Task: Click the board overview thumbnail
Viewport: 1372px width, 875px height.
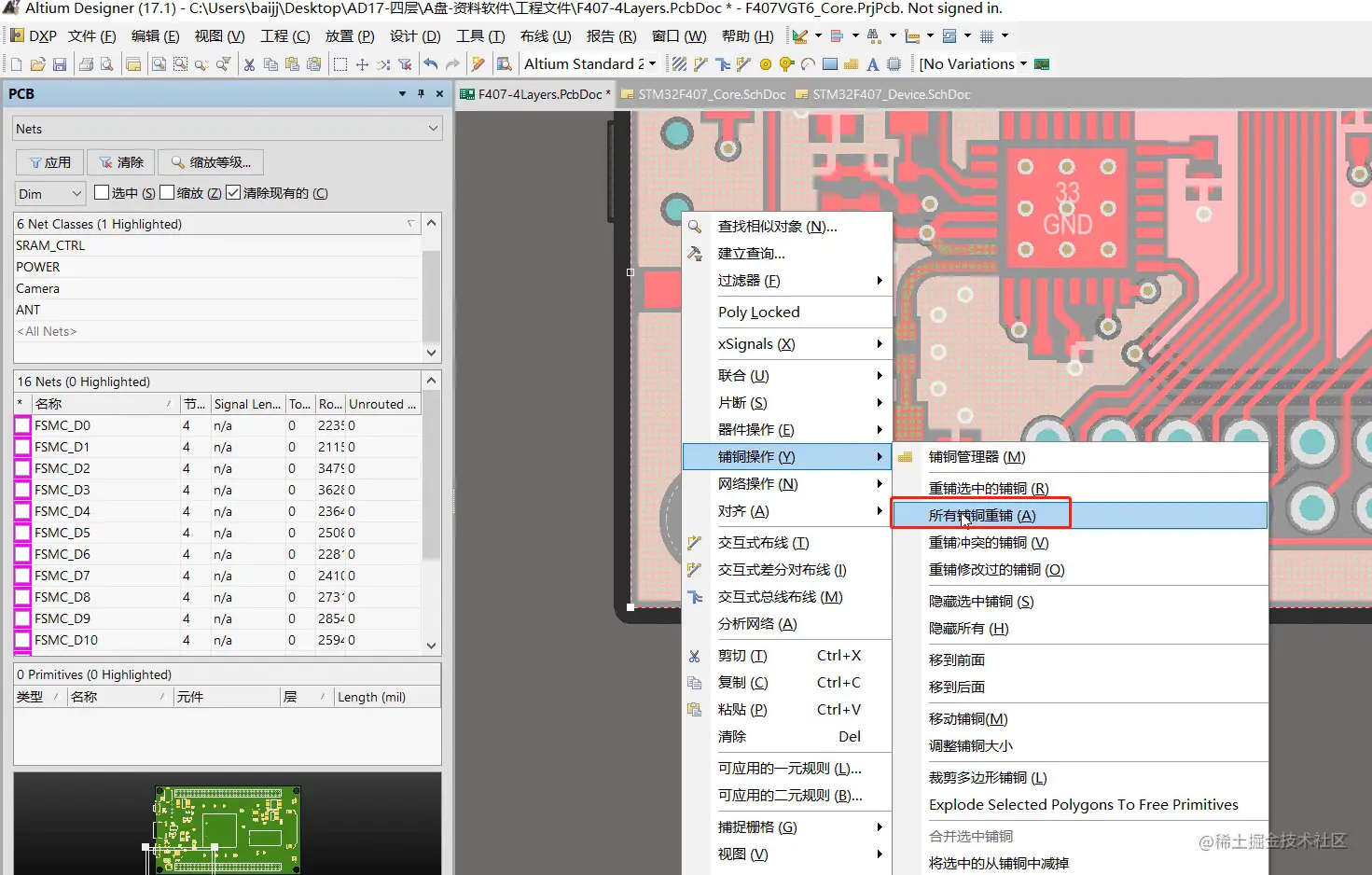Action: tap(227, 829)
